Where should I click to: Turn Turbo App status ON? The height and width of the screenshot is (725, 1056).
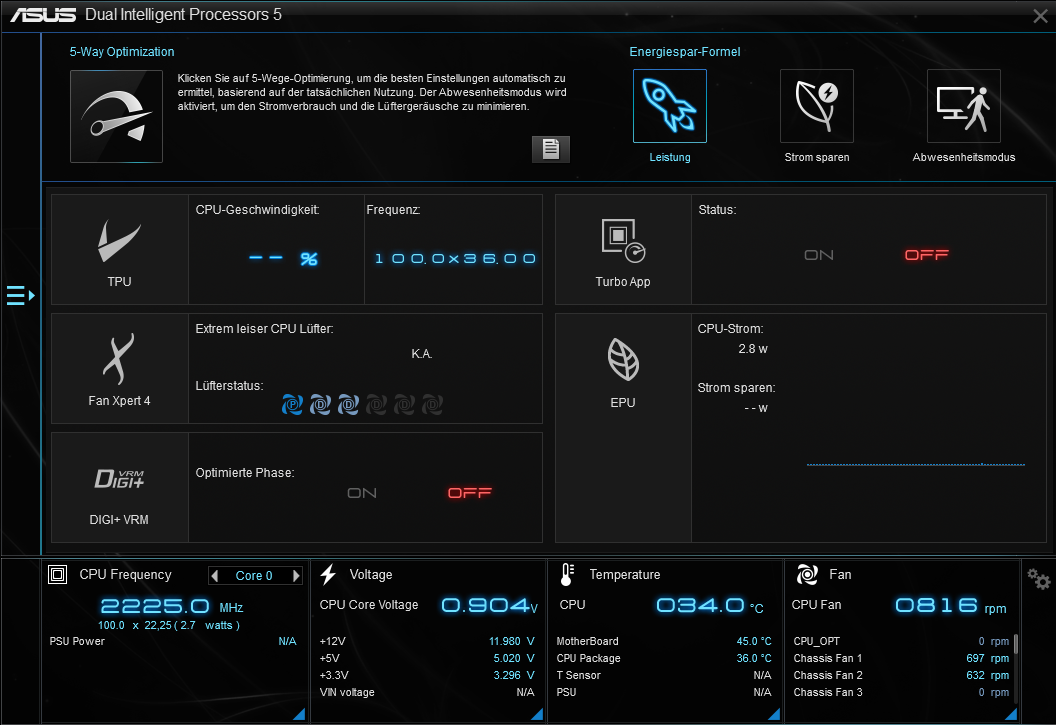tap(819, 255)
